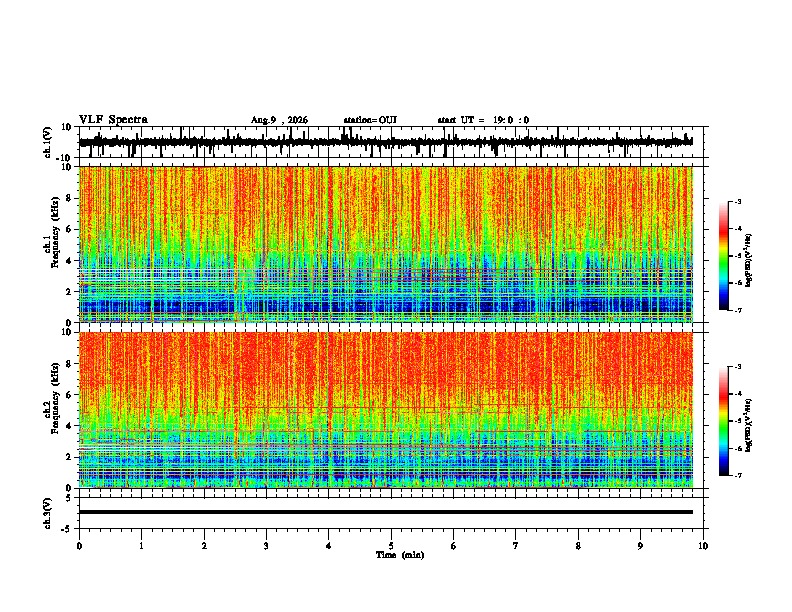Click the "Time (min)" axis label
The height and width of the screenshot is (612, 792).
(400, 555)
